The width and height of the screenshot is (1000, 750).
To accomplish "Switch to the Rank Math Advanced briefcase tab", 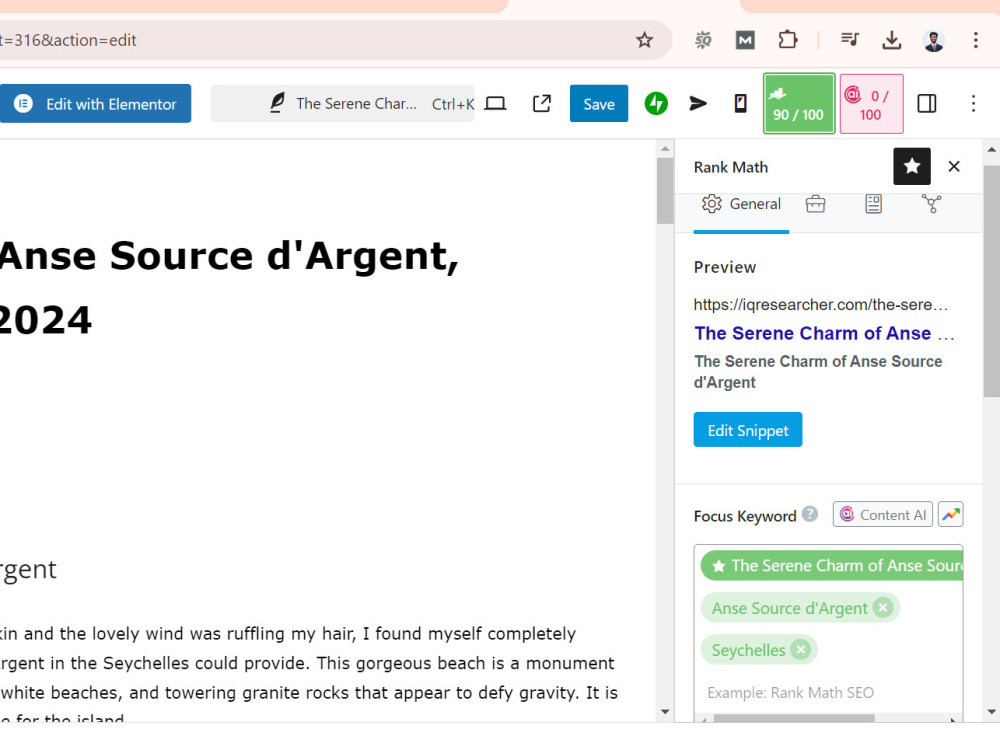I will (x=815, y=204).
